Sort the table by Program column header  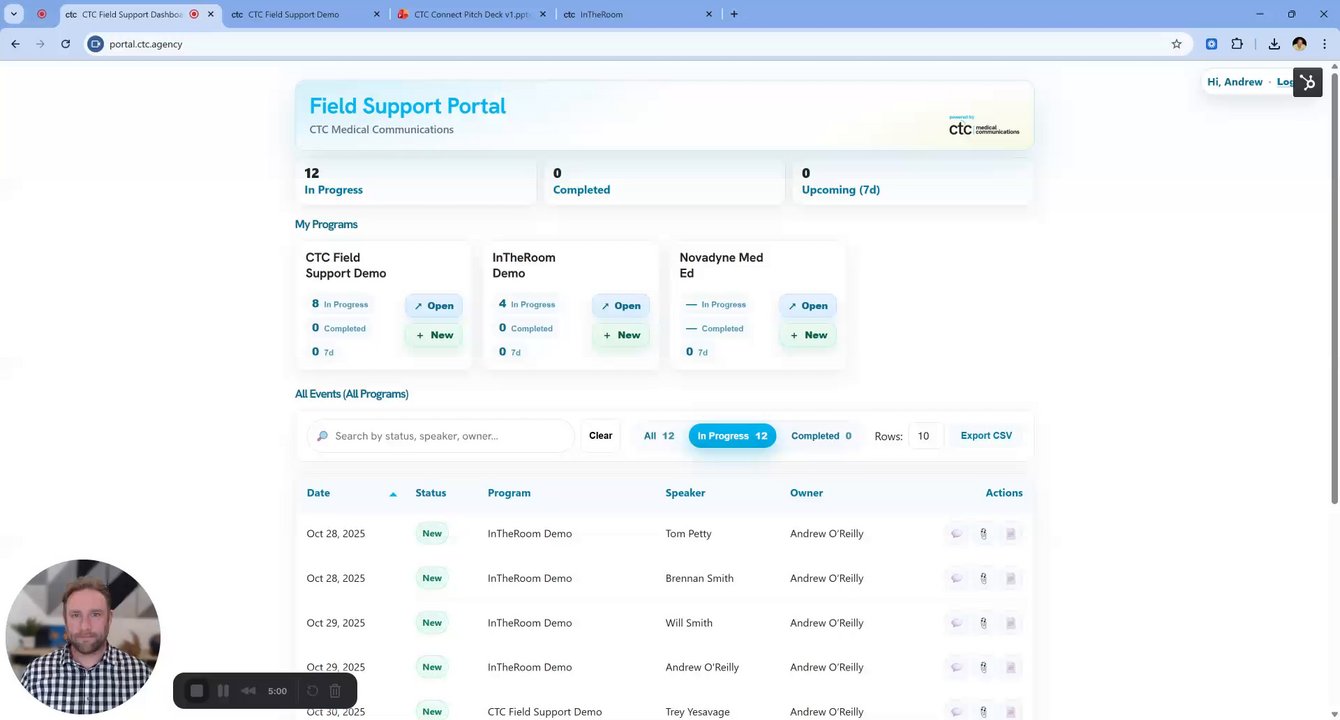point(509,493)
